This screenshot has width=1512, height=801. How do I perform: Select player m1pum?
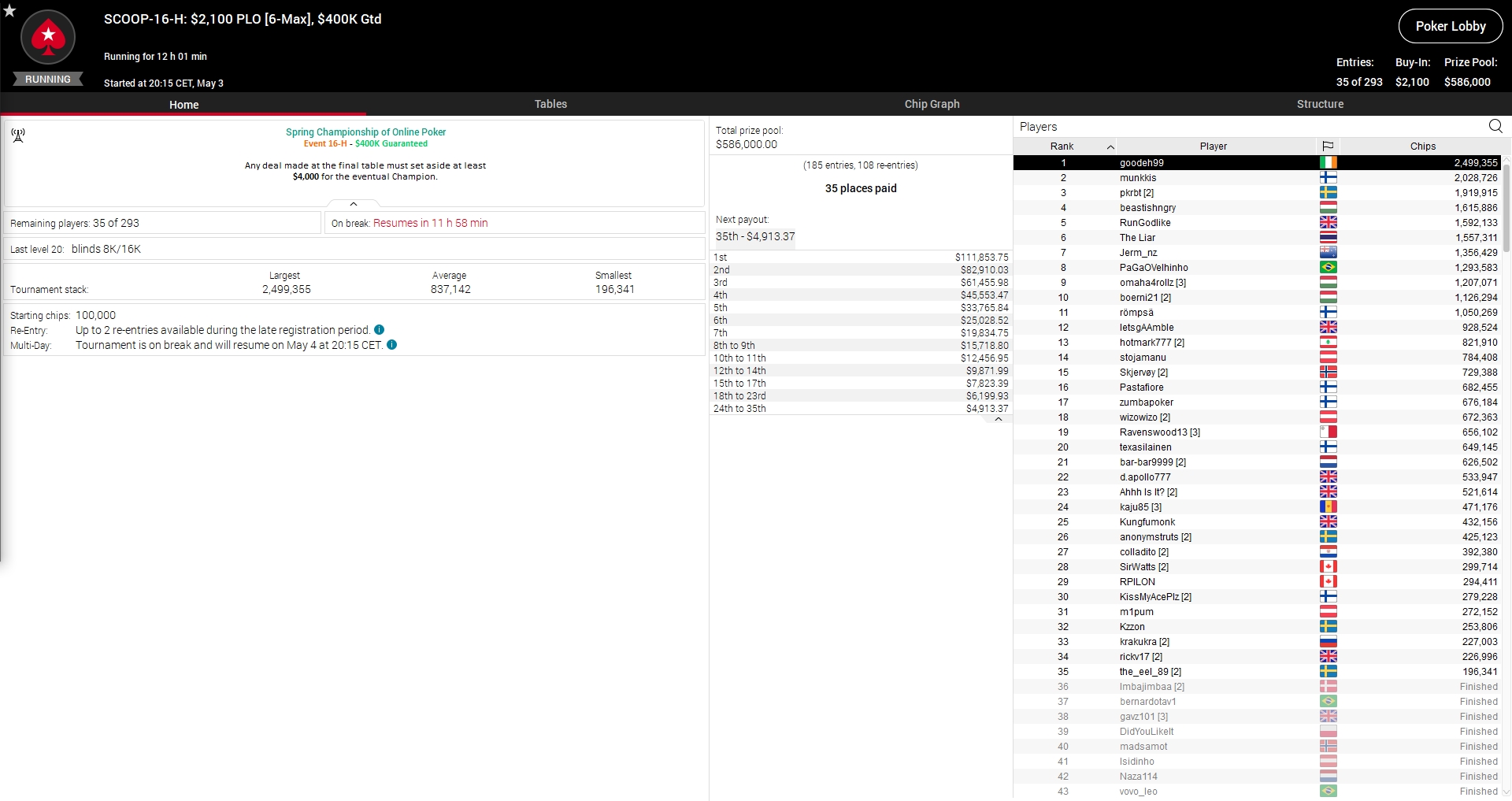tap(1258, 612)
